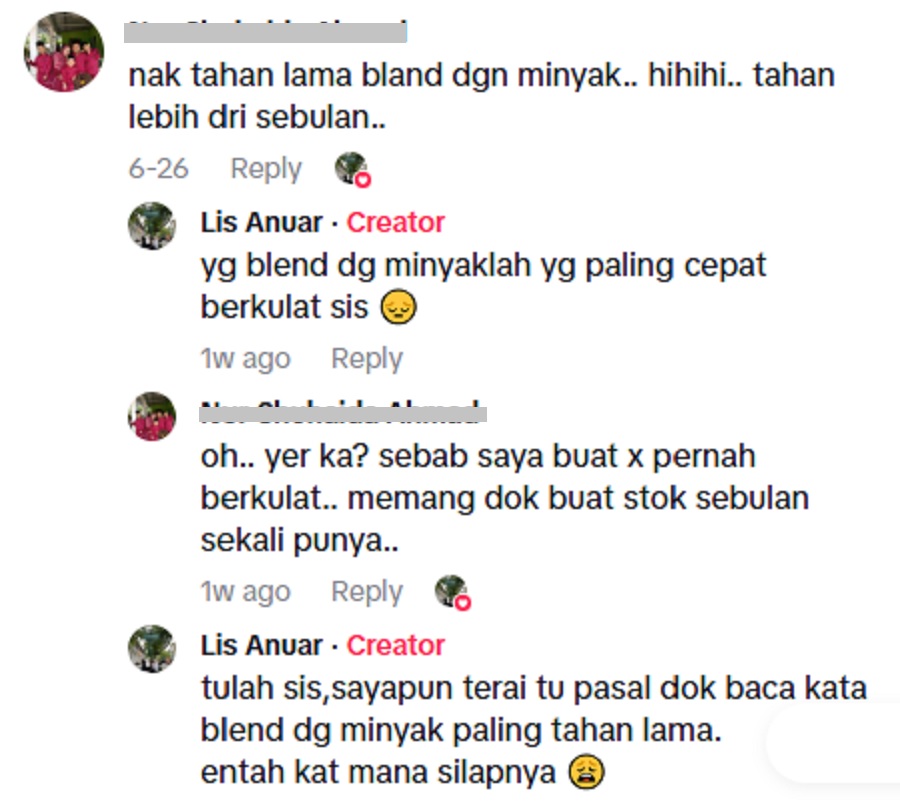The image size is (900, 809).
Task: Click the '1w ago' timestamp under 'berkulat sis'
Action: click(x=246, y=359)
